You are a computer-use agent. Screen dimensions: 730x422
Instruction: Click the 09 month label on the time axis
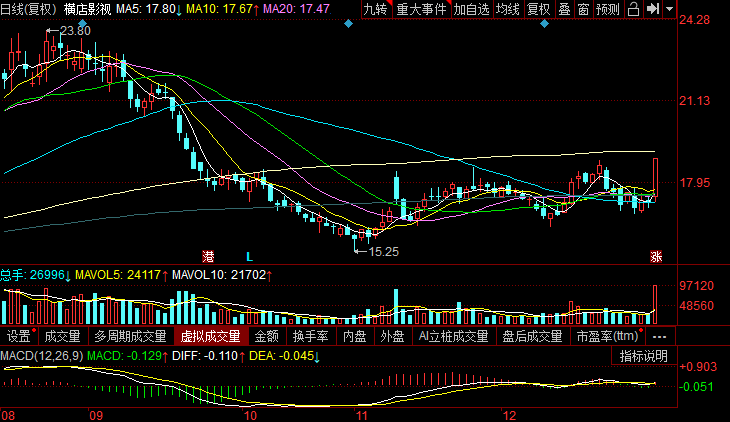click(96, 415)
